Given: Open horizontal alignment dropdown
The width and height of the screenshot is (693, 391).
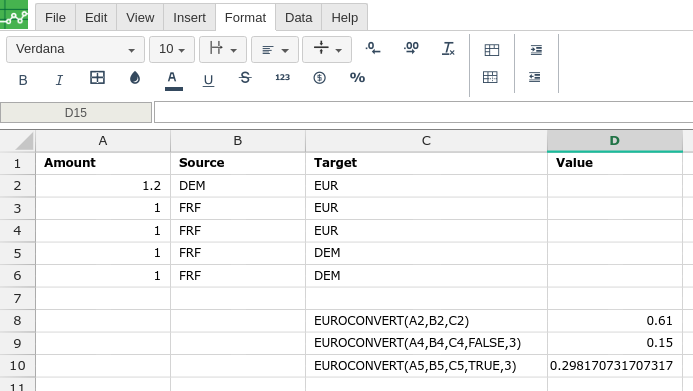Looking at the screenshot, I should coord(275,49).
